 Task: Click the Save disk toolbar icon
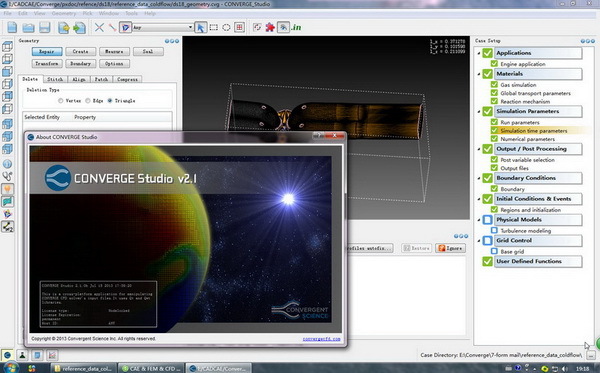tap(45, 28)
